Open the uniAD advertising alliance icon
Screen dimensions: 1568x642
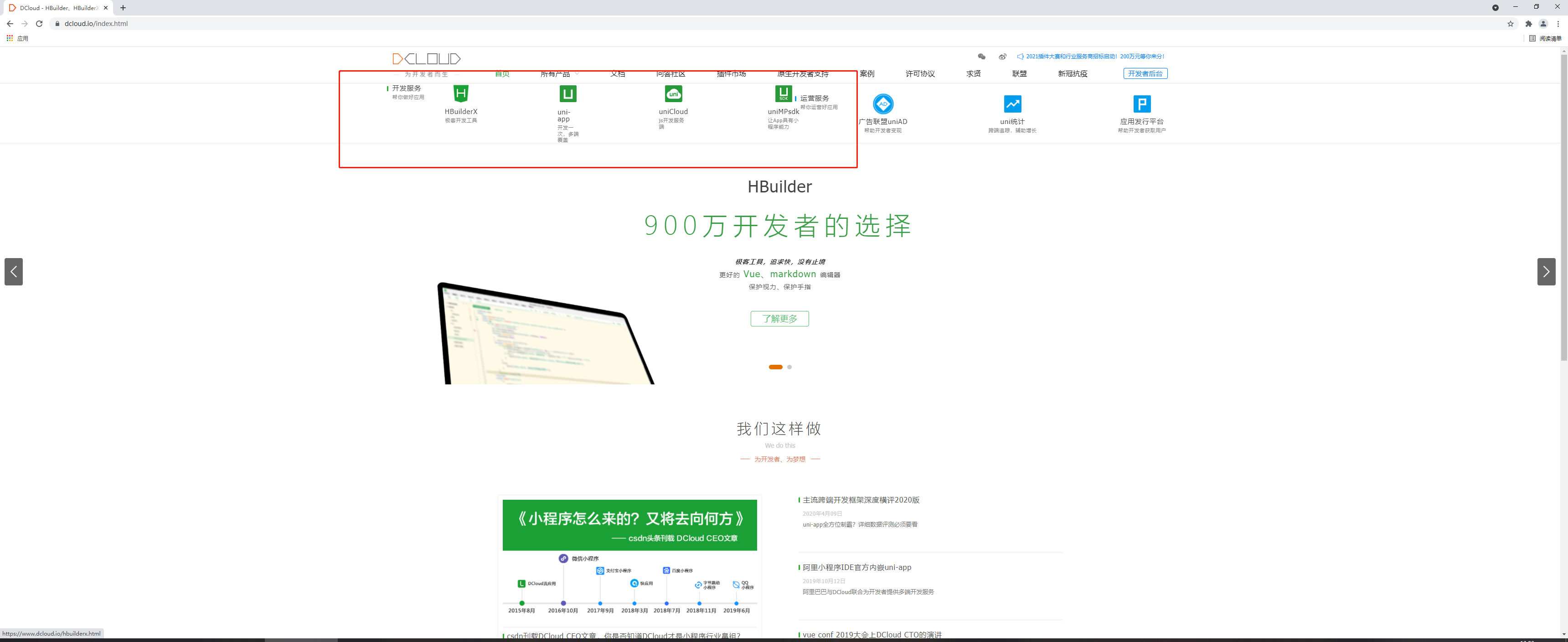882,104
